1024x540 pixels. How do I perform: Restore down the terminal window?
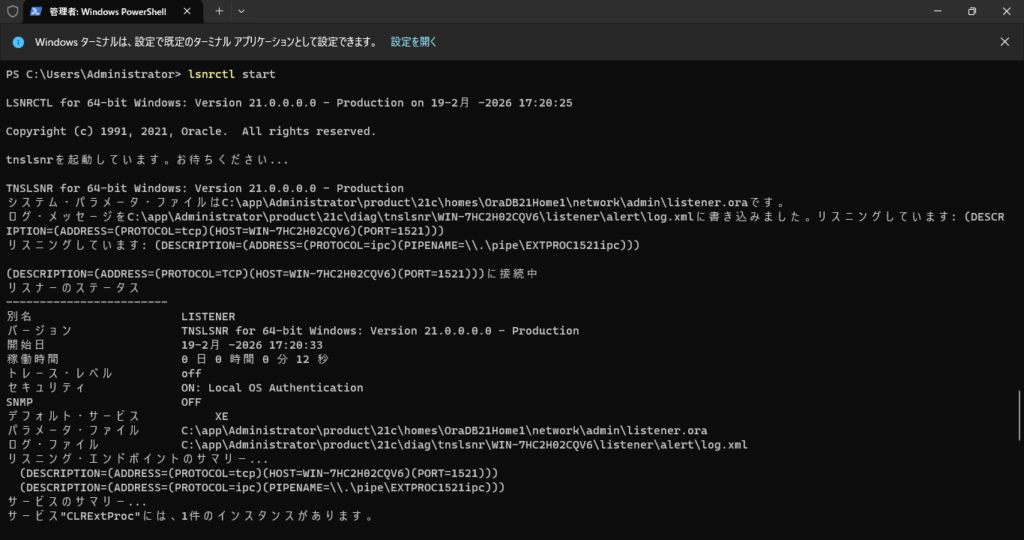(971, 11)
